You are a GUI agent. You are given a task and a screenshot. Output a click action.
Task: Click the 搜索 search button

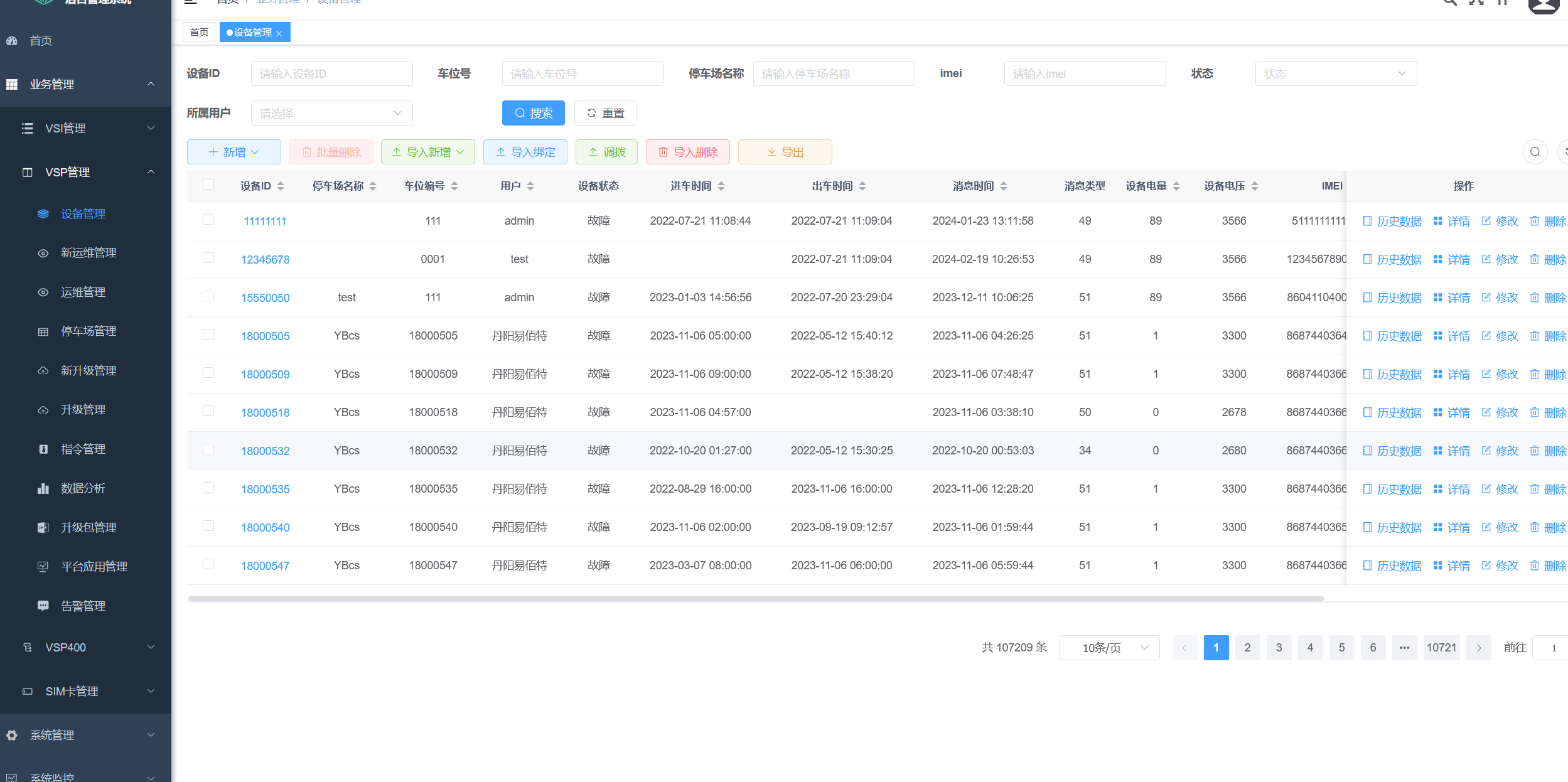[x=533, y=113]
